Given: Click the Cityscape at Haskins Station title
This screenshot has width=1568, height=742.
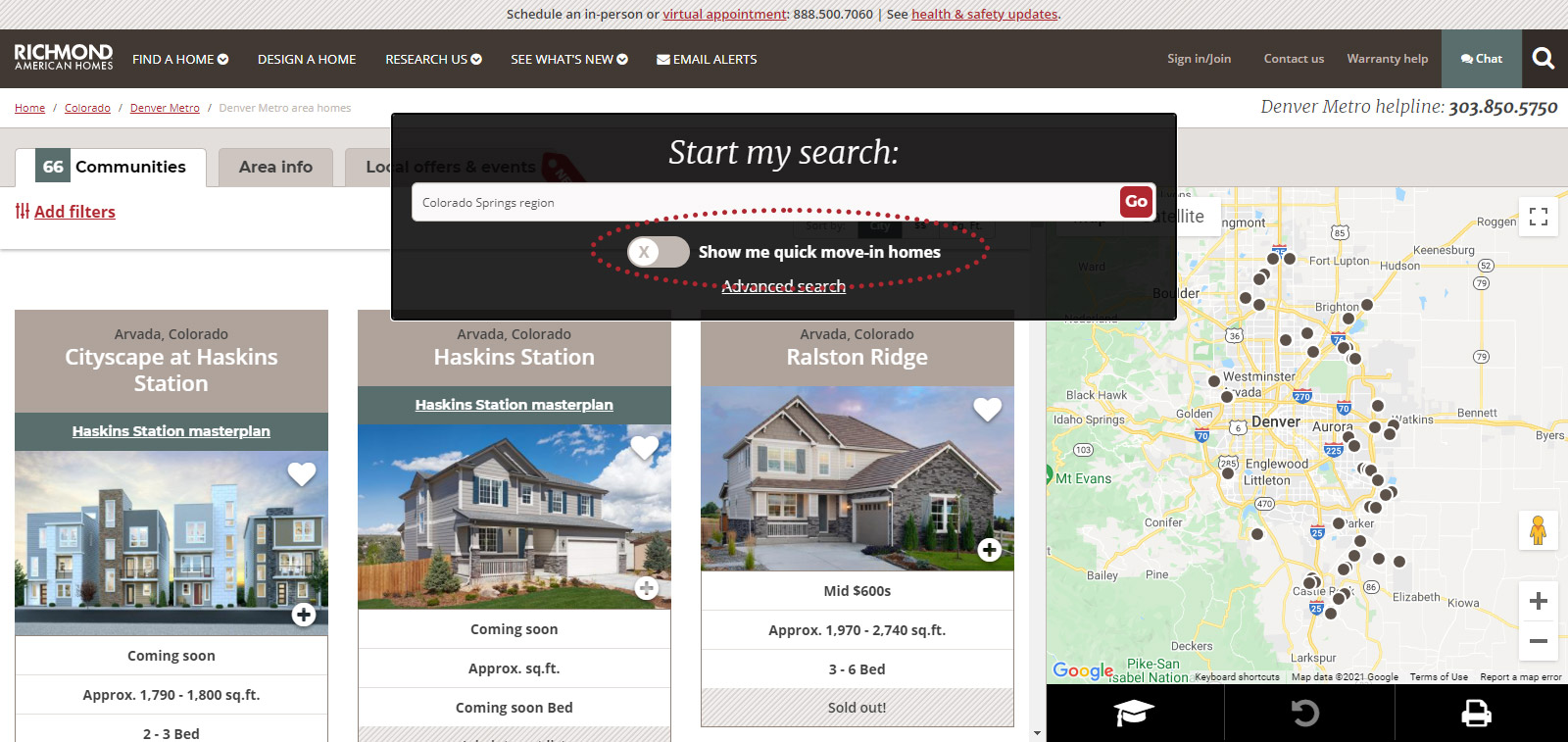Looking at the screenshot, I should [171, 371].
